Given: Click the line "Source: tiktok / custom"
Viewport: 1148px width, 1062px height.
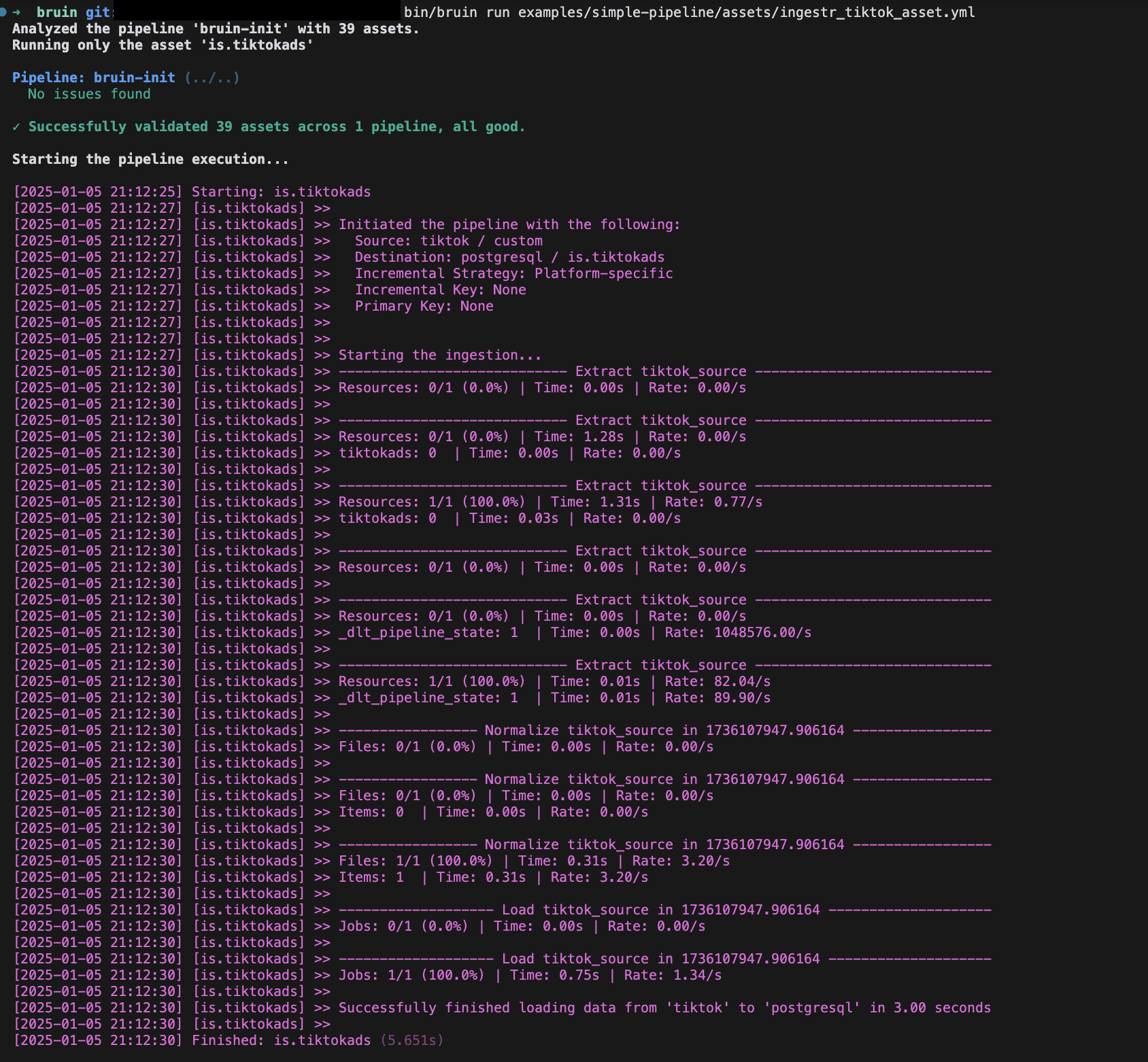Looking at the screenshot, I should (449, 241).
